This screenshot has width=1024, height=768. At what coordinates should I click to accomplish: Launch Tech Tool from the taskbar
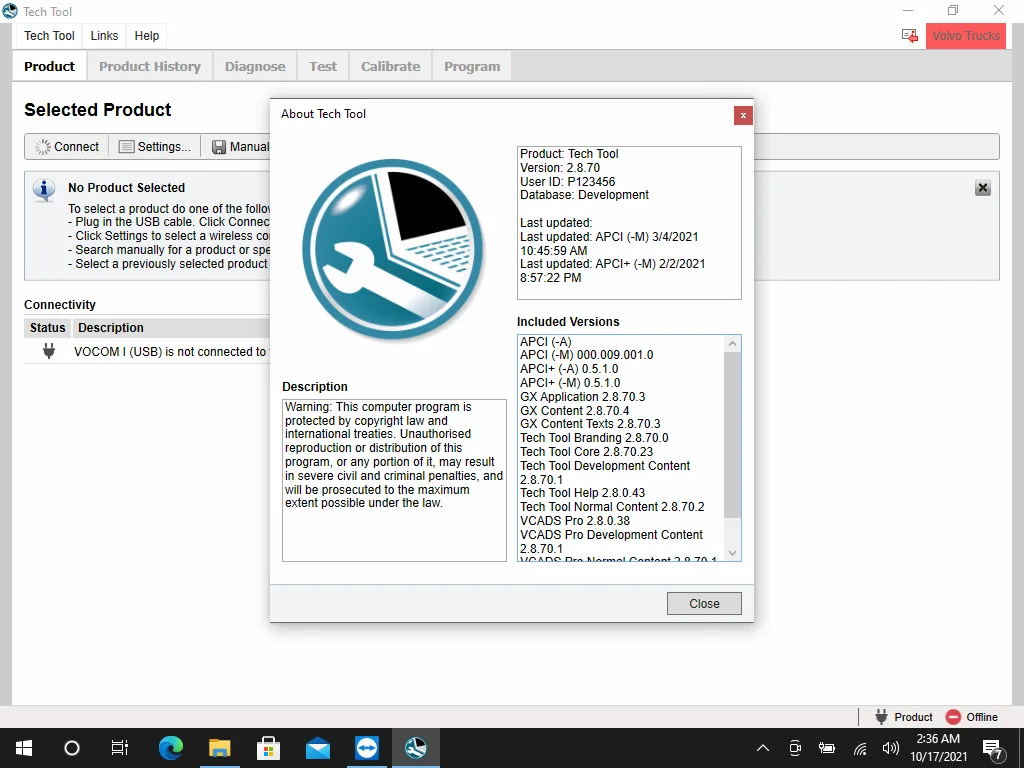(x=415, y=747)
